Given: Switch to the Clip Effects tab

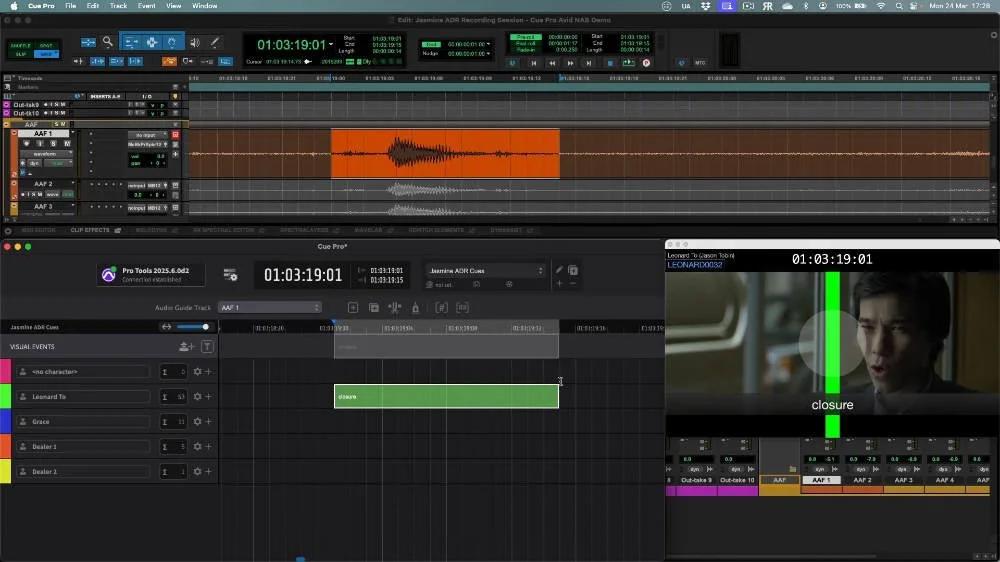Looking at the screenshot, I should pos(90,230).
